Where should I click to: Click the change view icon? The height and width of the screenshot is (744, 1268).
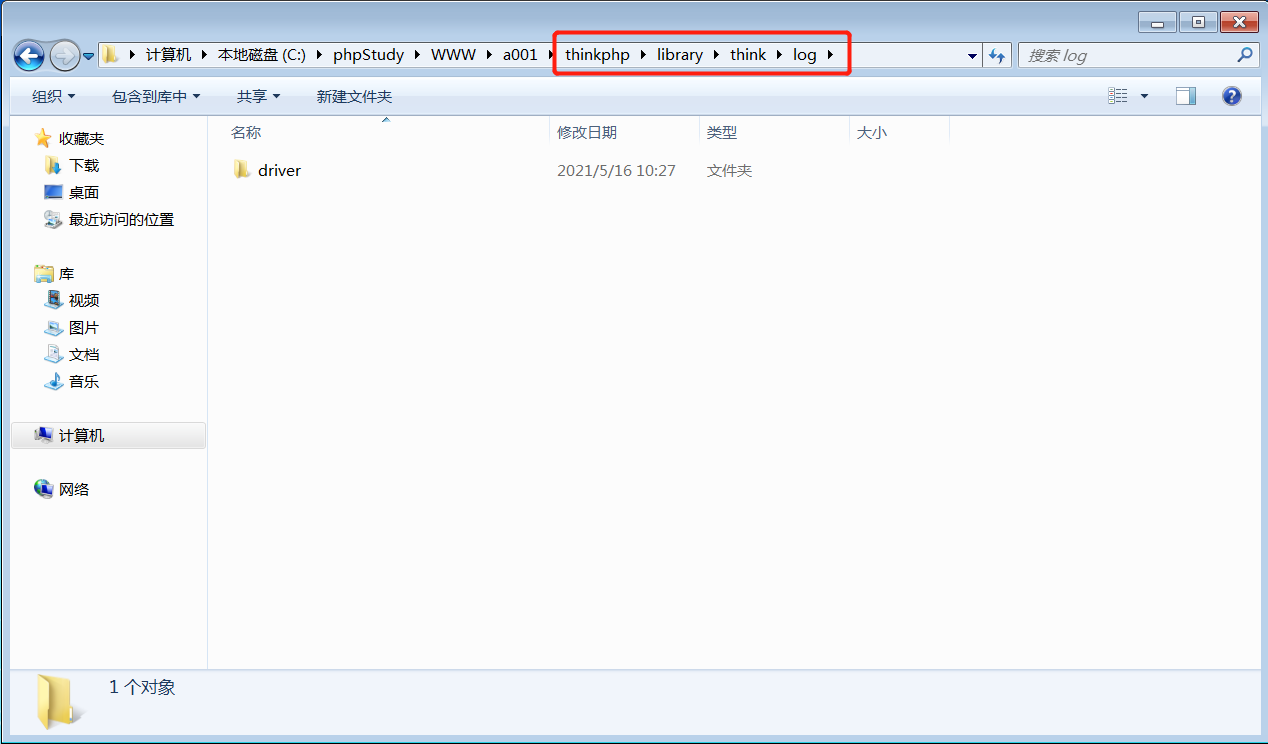click(x=1118, y=96)
